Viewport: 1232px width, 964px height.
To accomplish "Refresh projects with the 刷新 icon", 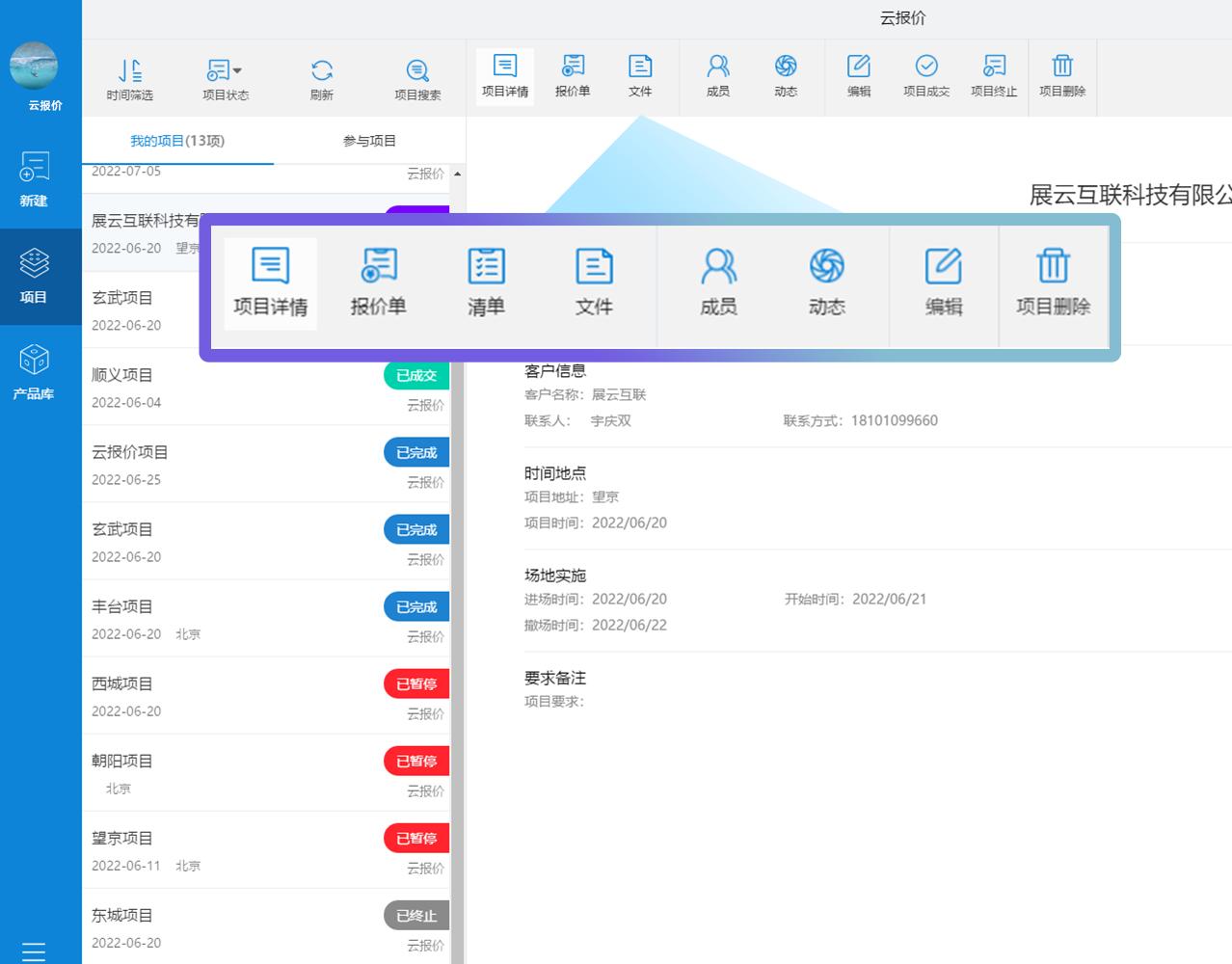I will tap(321, 77).
